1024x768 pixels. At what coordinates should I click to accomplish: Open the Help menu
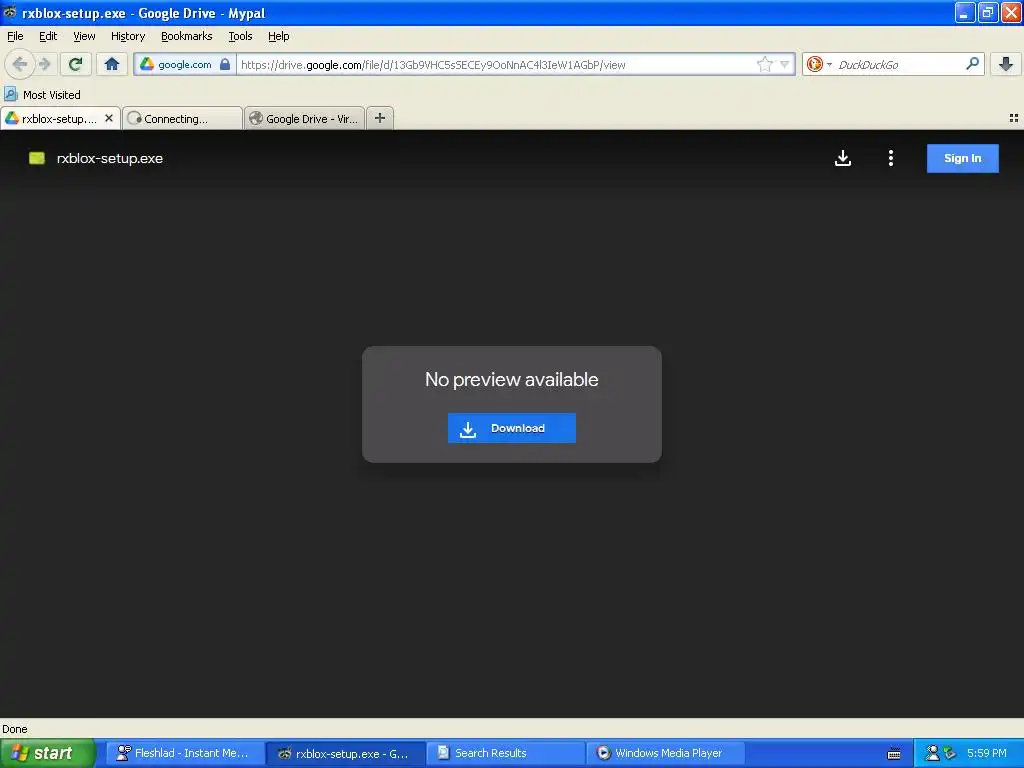[278, 36]
